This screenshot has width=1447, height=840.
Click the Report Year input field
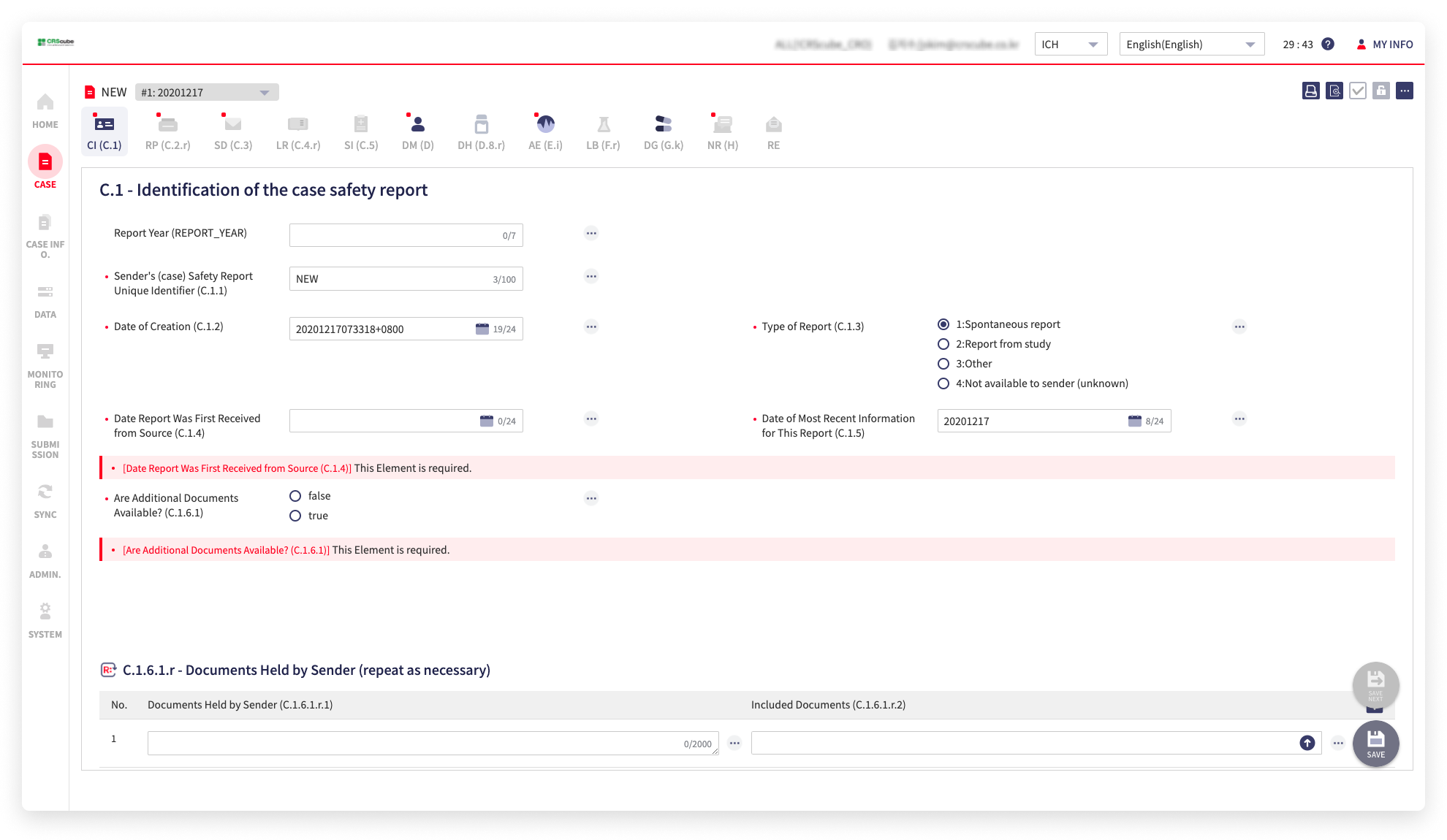pyautogui.click(x=395, y=236)
